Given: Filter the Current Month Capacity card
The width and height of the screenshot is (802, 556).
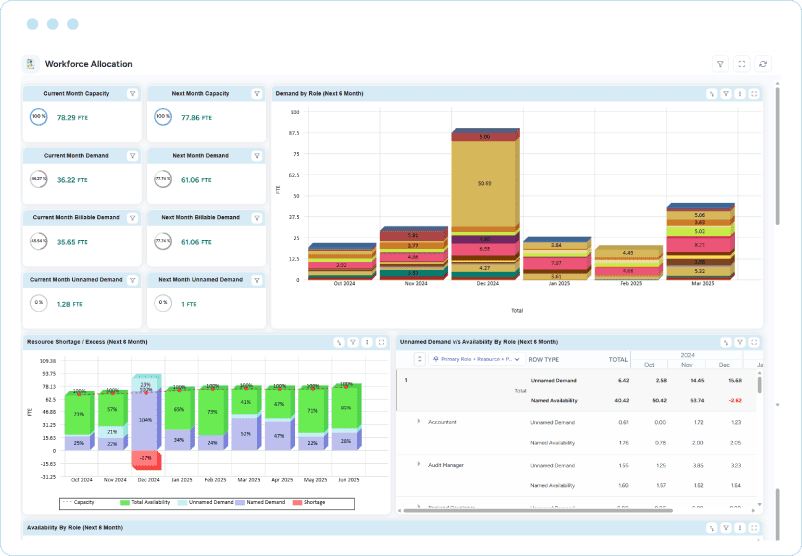Looking at the screenshot, I should [x=132, y=94].
